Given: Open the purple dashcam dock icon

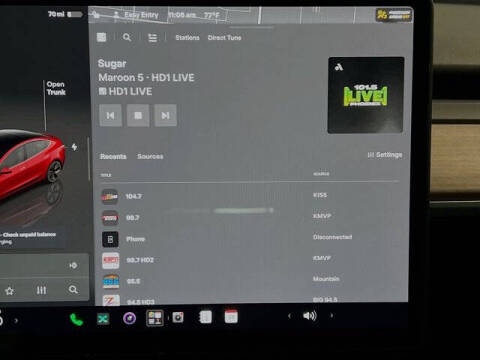Looking at the screenshot, I should 129,319.
